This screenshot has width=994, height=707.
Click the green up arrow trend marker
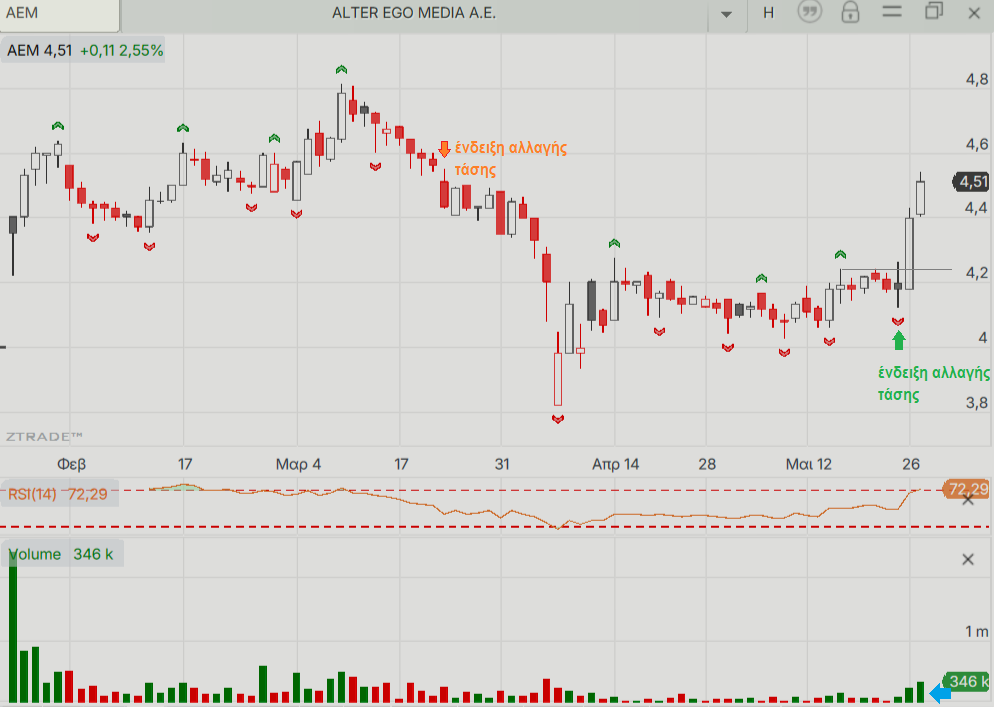(x=898, y=341)
